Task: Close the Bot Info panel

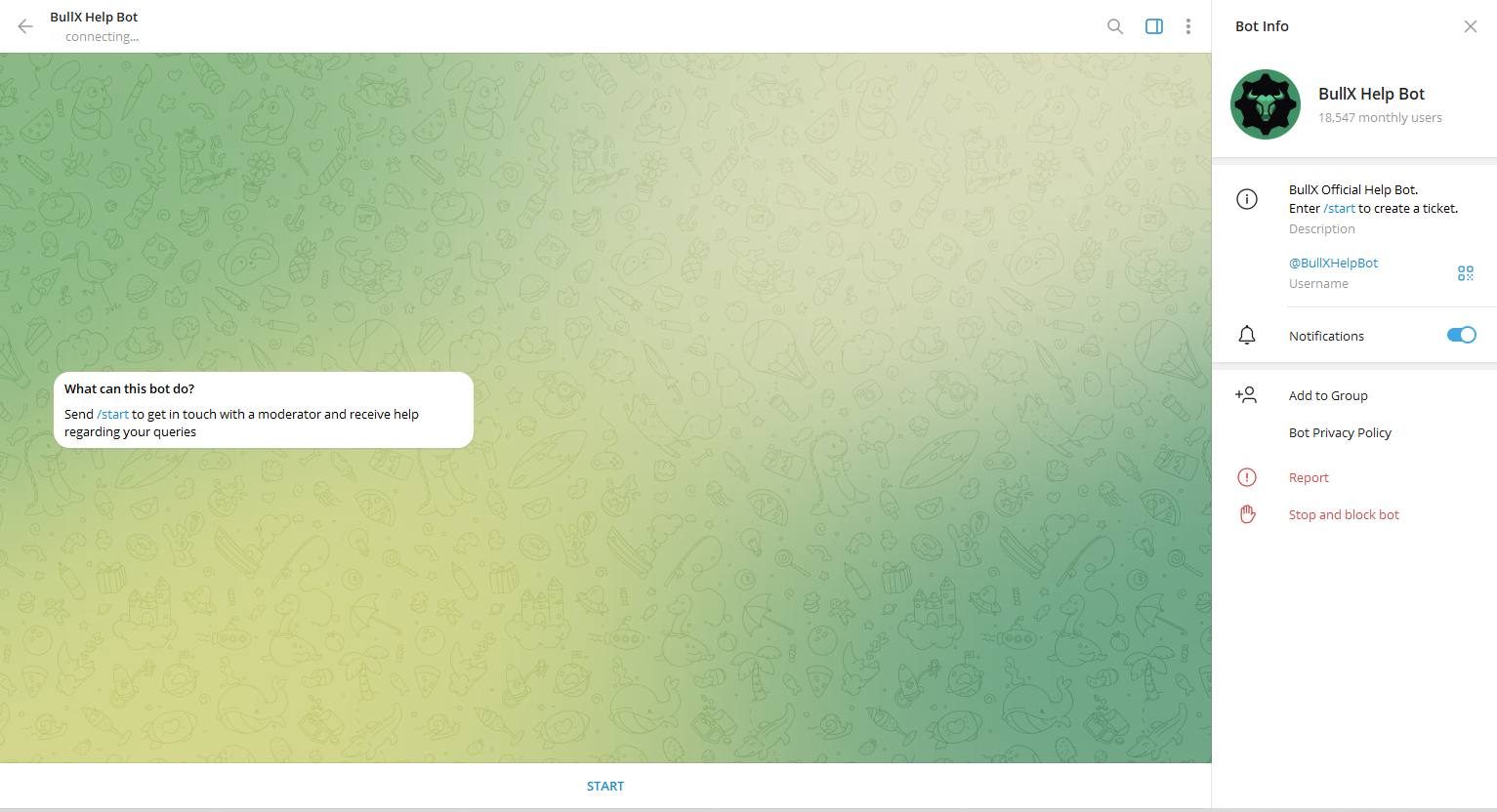Action: tap(1470, 26)
